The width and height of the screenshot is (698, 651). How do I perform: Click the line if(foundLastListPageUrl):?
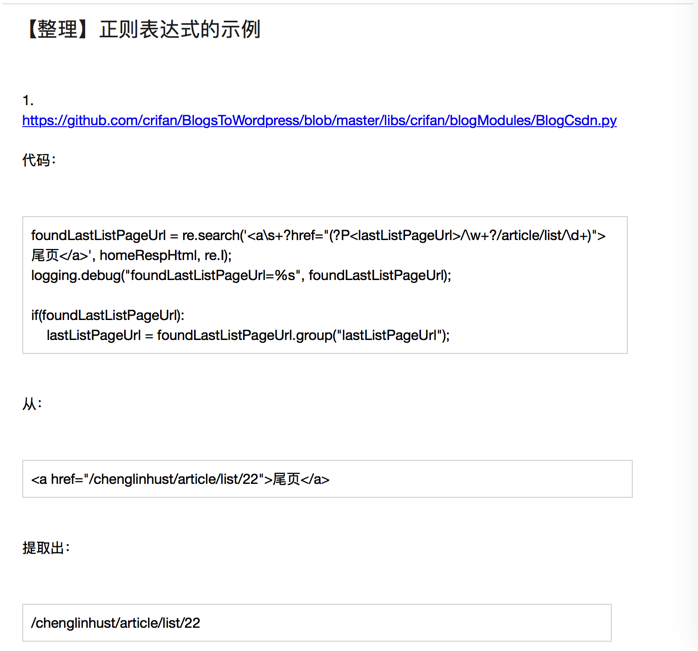tap(107, 315)
